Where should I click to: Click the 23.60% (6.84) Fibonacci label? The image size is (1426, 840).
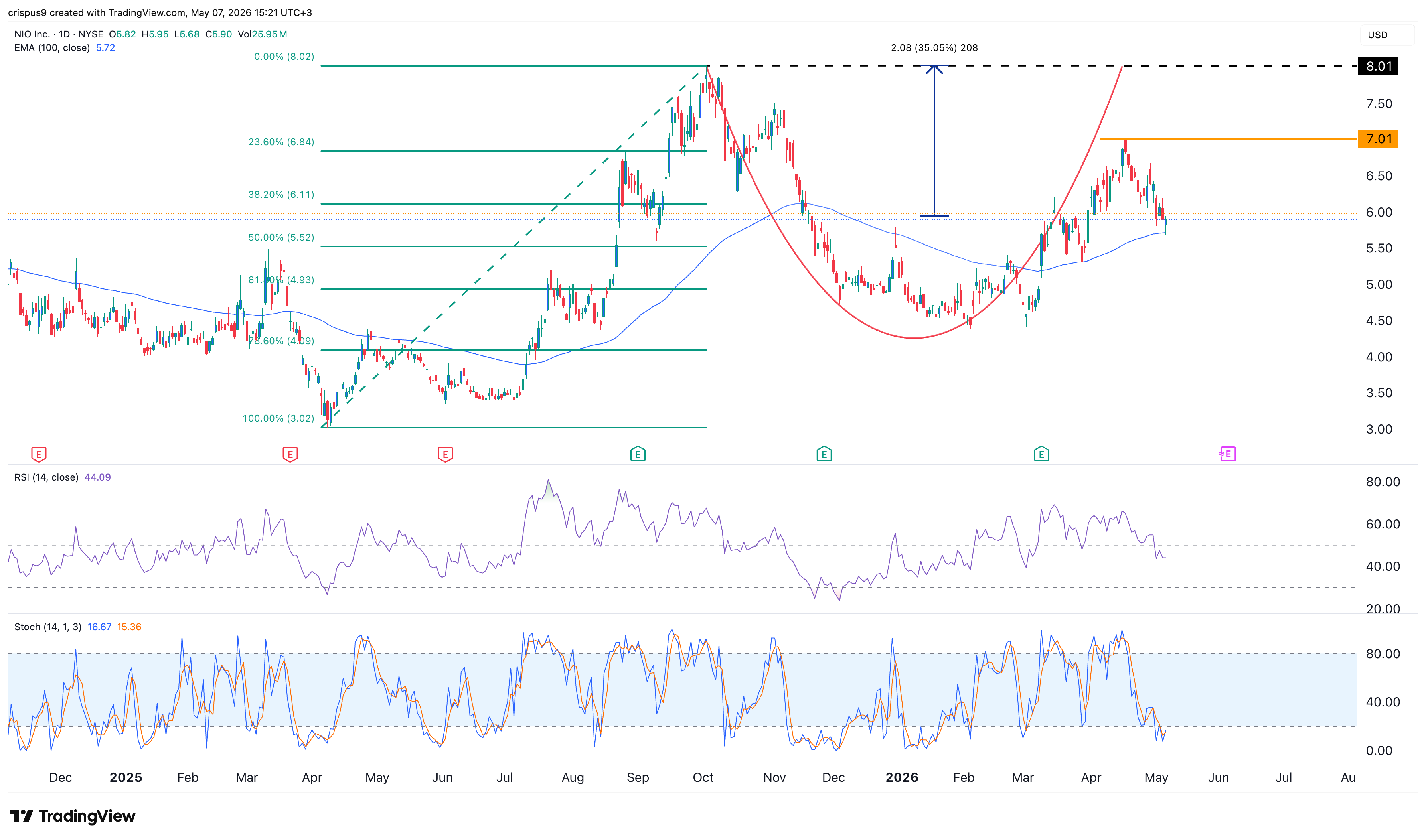[281, 142]
